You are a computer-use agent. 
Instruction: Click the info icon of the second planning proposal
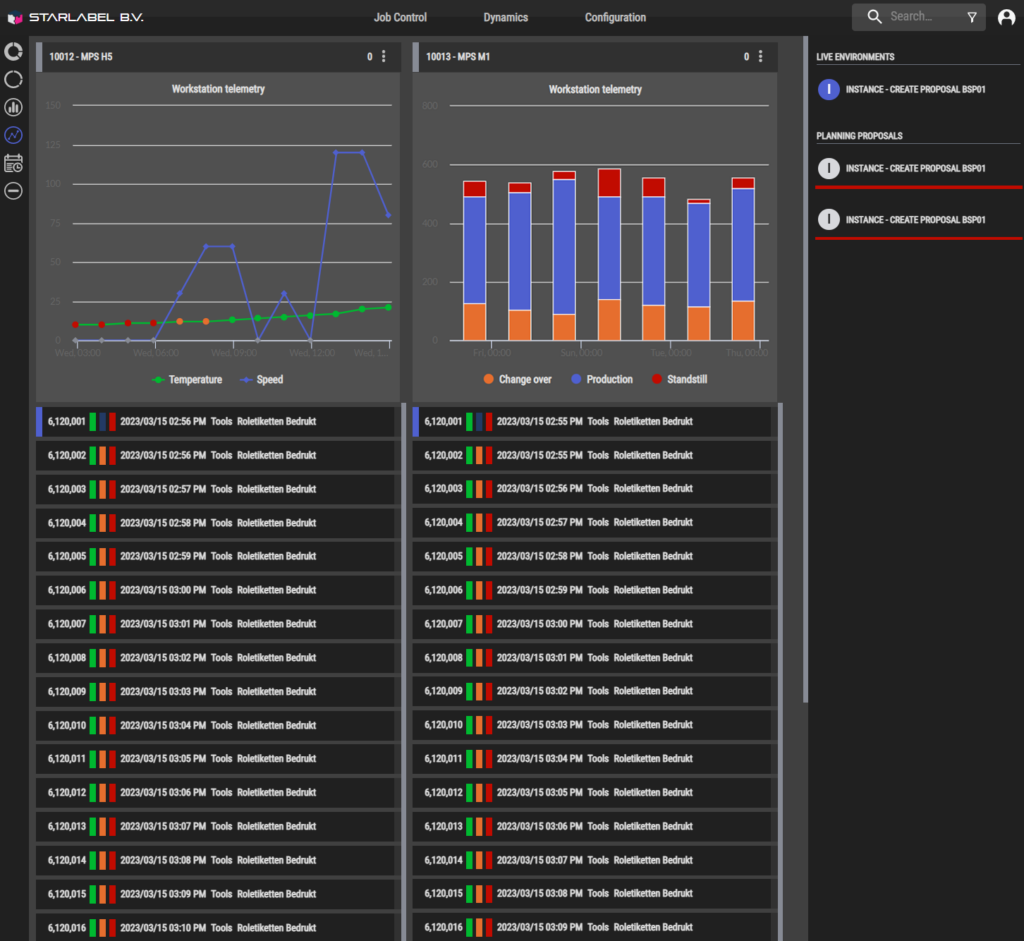point(829,219)
